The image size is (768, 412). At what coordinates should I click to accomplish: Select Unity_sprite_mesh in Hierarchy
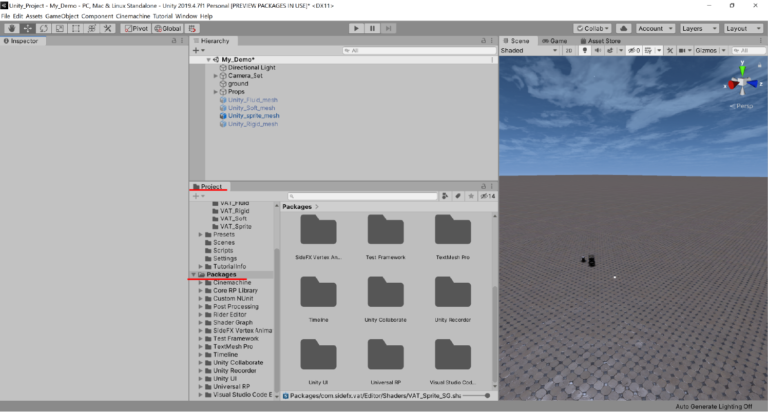click(x=253, y=116)
